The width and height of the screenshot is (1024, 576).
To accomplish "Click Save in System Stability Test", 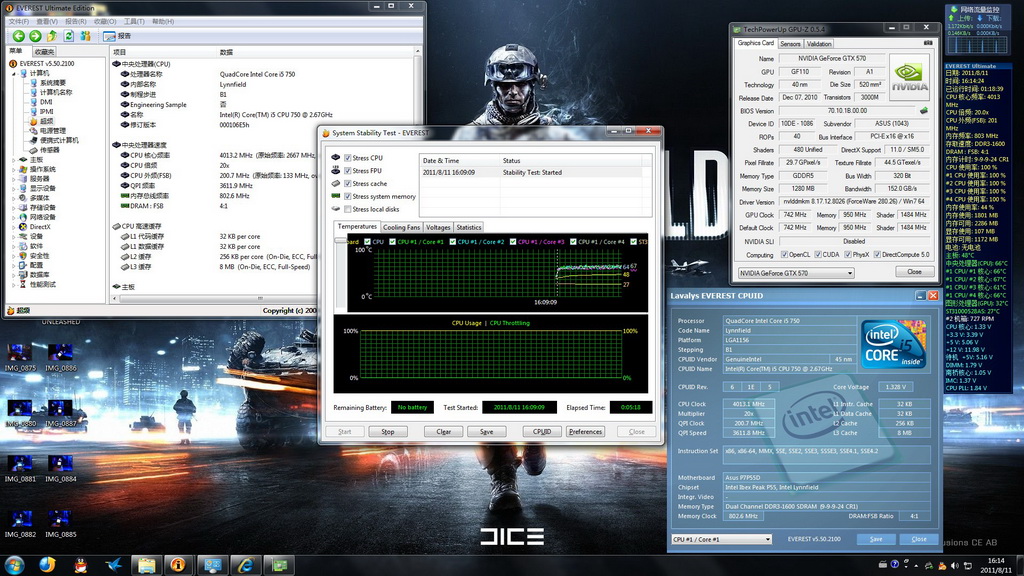I will click(487, 432).
